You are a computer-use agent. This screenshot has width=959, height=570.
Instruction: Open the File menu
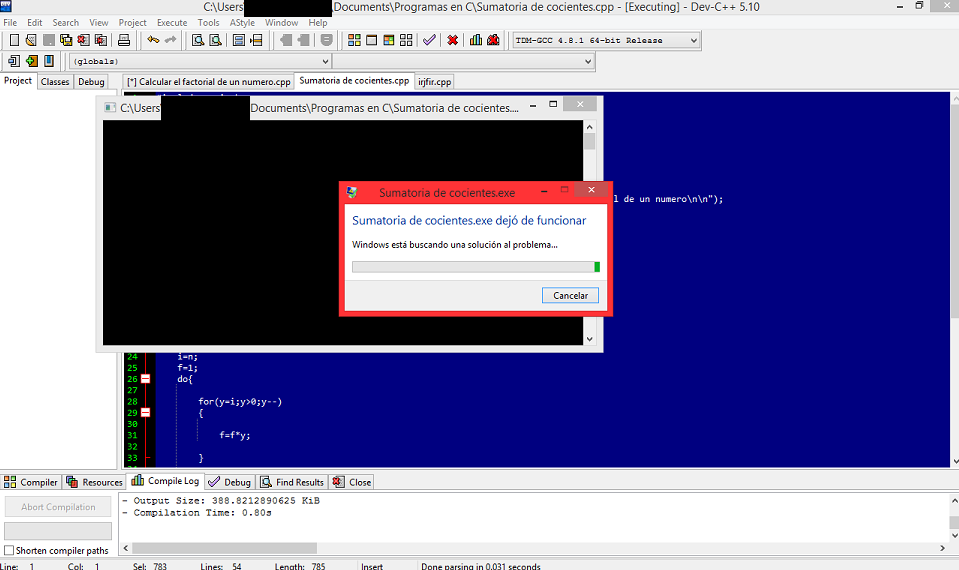click(x=10, y=23)
